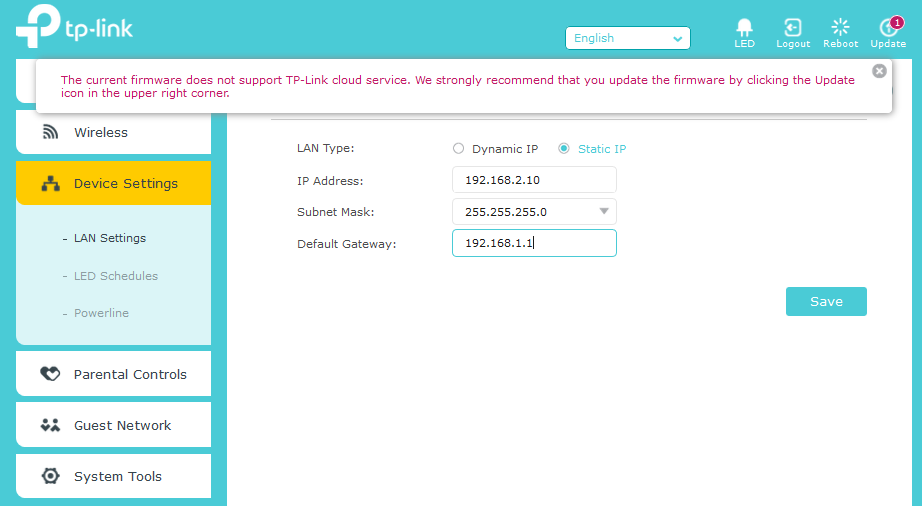Image resolution: width=922 pixels, height=506 pixels.
Task: Expand the Subnet Mask dropdown
Action: pos(603,211)
